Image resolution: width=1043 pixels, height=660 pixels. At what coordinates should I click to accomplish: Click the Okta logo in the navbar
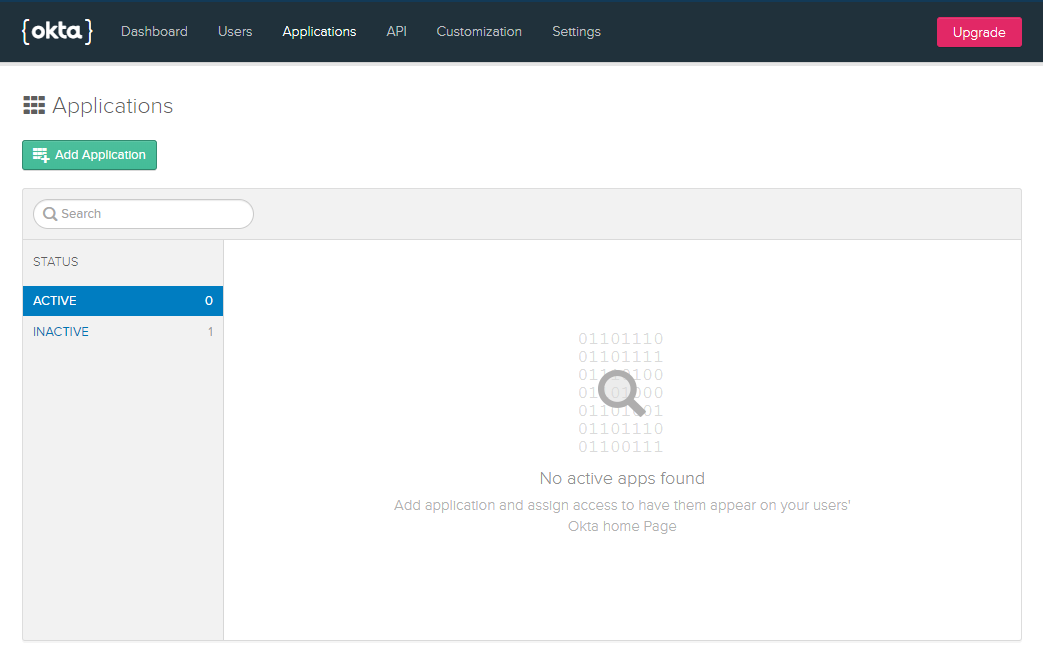click(x=57, y=31)
